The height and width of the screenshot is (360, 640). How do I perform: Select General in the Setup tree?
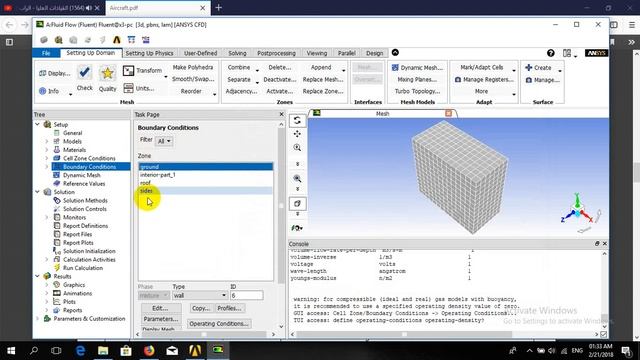point(72,133)
